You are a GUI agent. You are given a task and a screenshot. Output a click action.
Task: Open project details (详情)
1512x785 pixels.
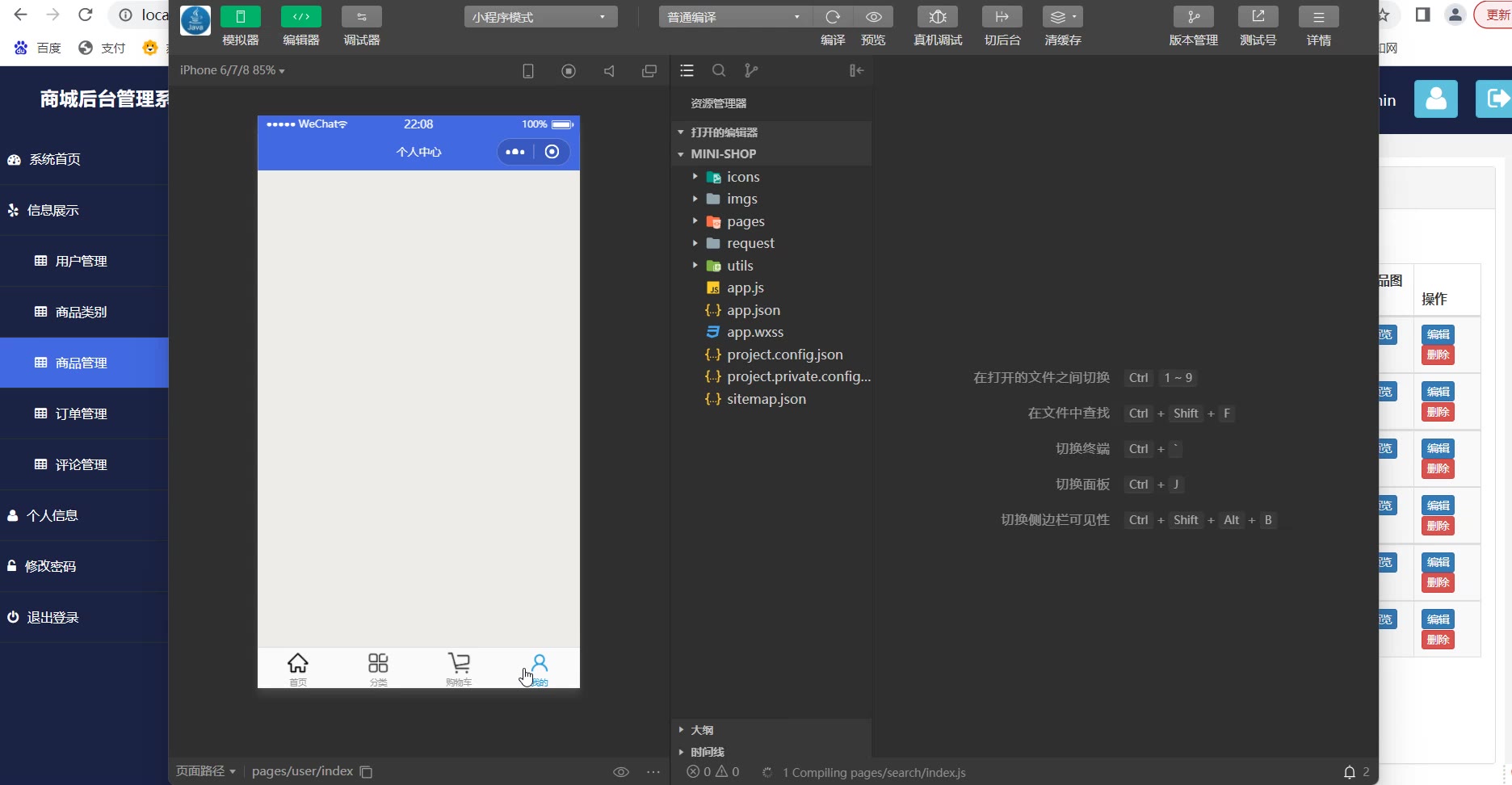(x=1319, y=17)
